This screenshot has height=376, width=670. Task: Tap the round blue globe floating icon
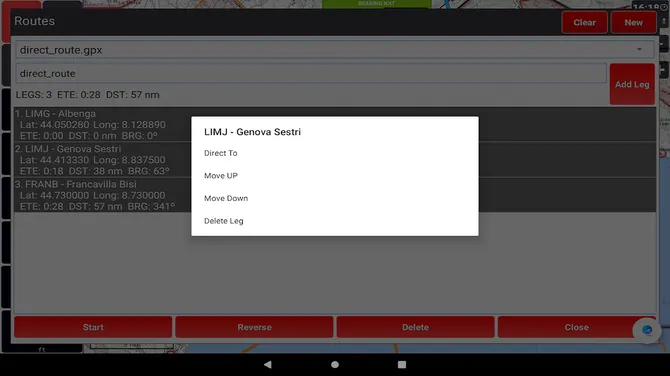click(647, 330)
